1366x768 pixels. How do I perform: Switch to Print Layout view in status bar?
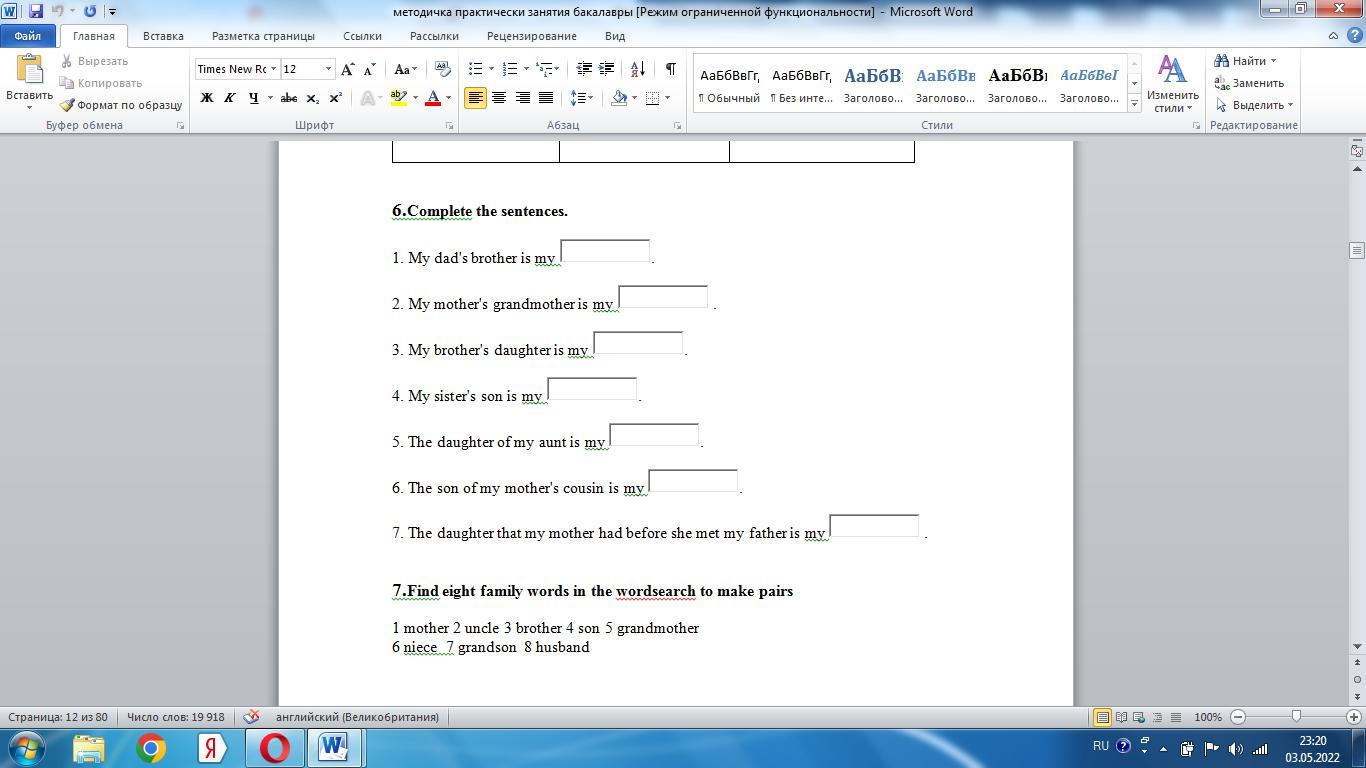1102,717
